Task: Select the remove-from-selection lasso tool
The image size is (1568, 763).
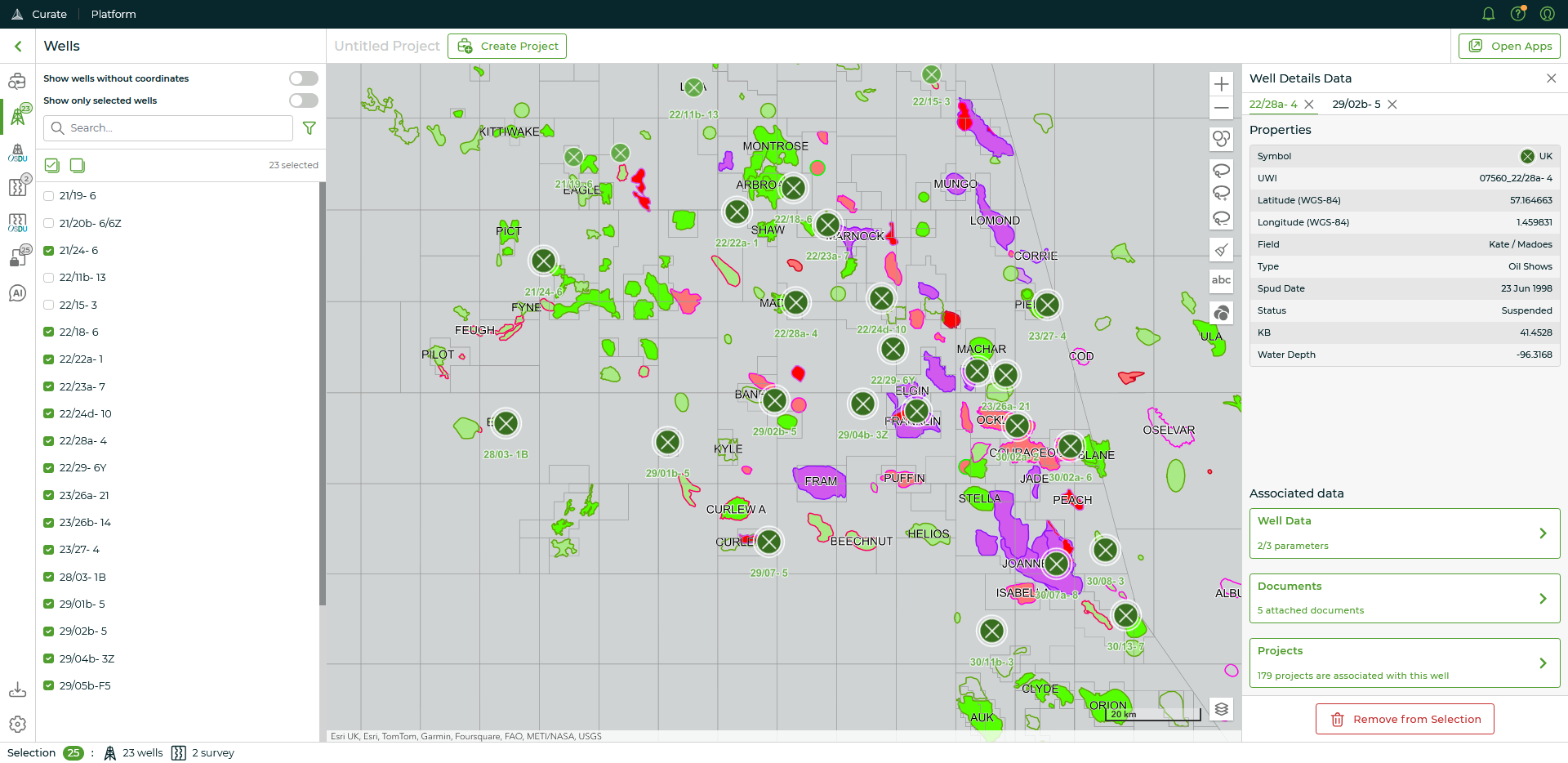Action: point(1222,218)
